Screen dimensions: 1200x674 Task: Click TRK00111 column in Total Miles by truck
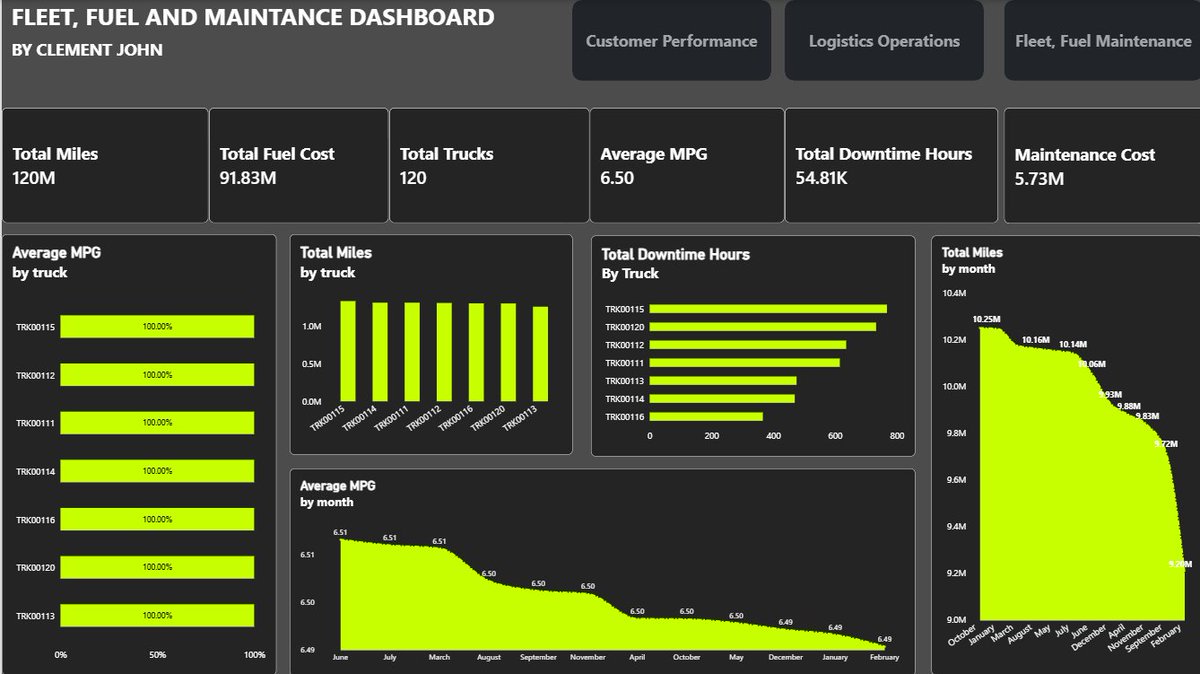pos(412,352)
